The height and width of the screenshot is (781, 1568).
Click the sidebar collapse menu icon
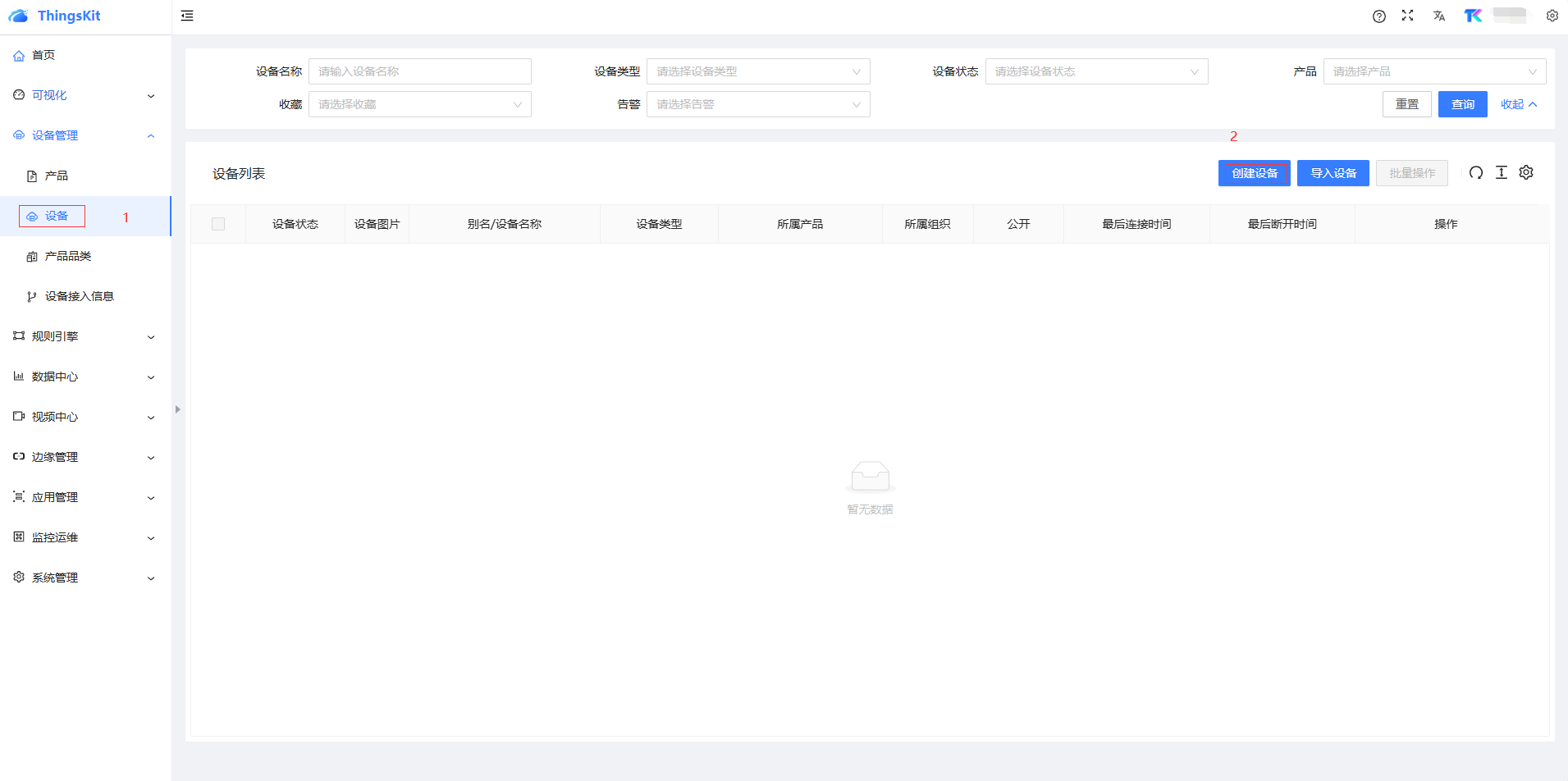[x=187, y=16]
